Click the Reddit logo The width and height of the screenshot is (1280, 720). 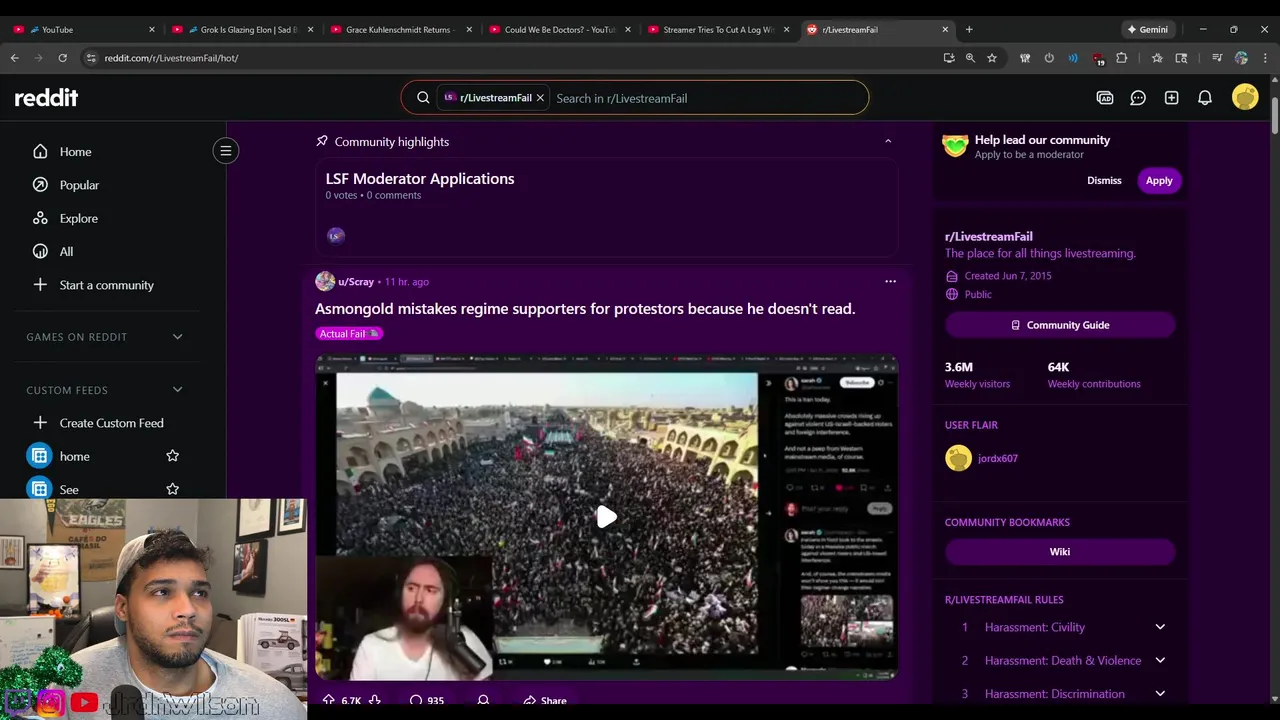pyautogui.click(x=46, y=98)
